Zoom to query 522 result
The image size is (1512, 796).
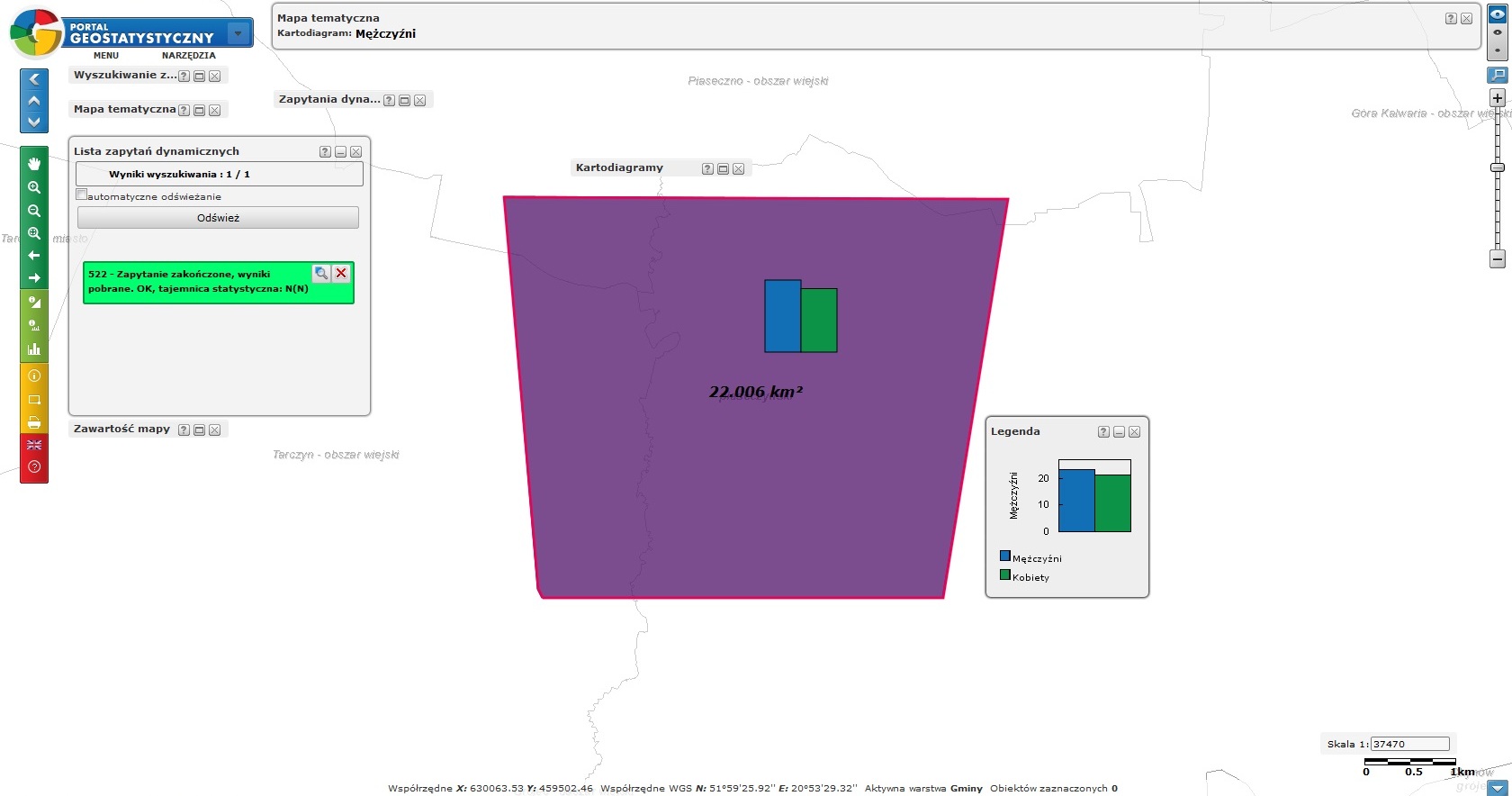pyautogui.click(x=321, y=273)
